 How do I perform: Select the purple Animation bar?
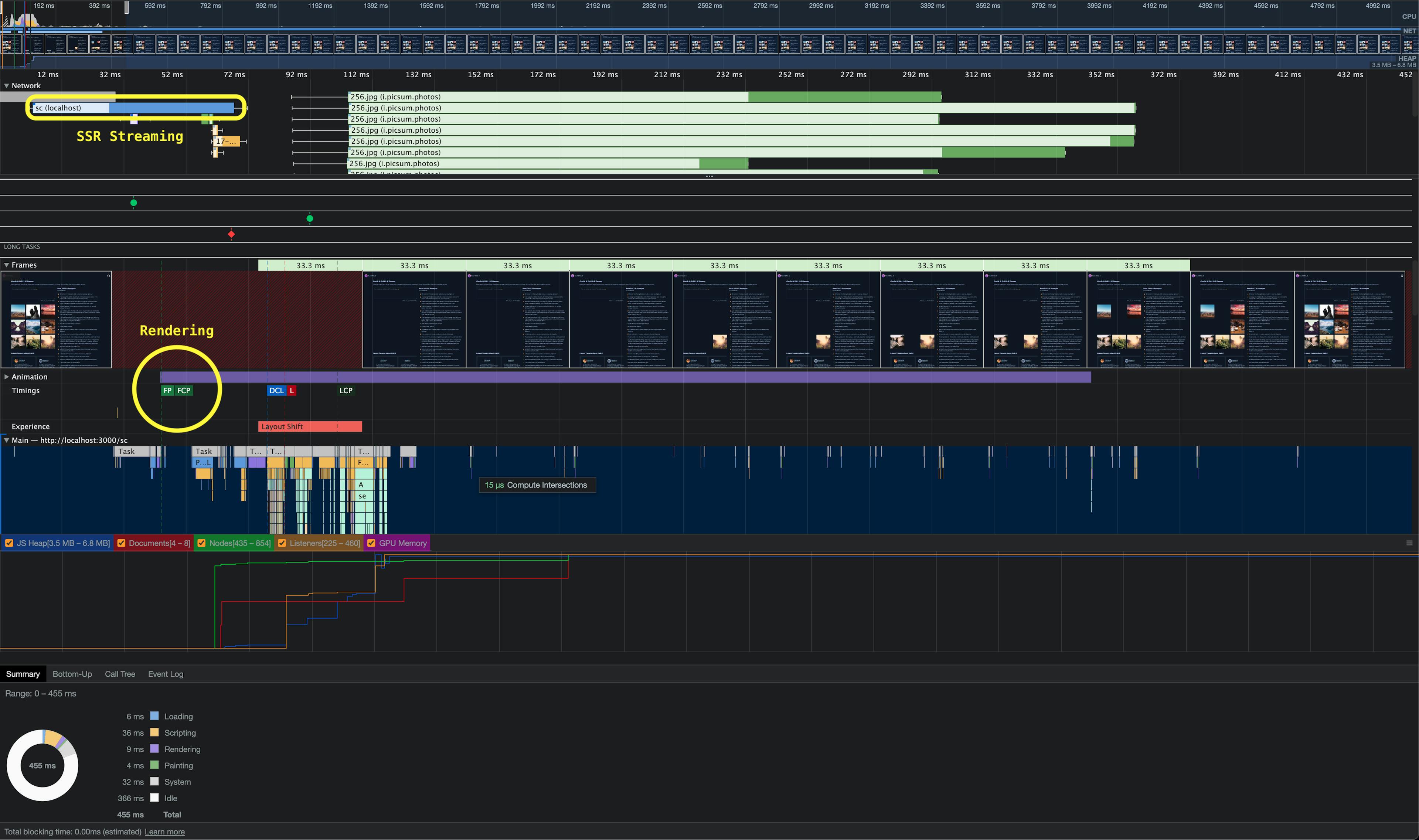click(x=626, y=377)
